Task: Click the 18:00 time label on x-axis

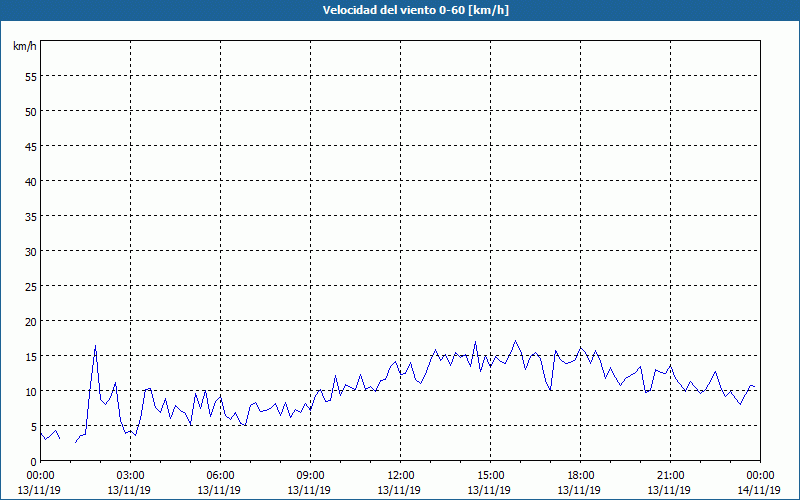Action: [580, 476]
